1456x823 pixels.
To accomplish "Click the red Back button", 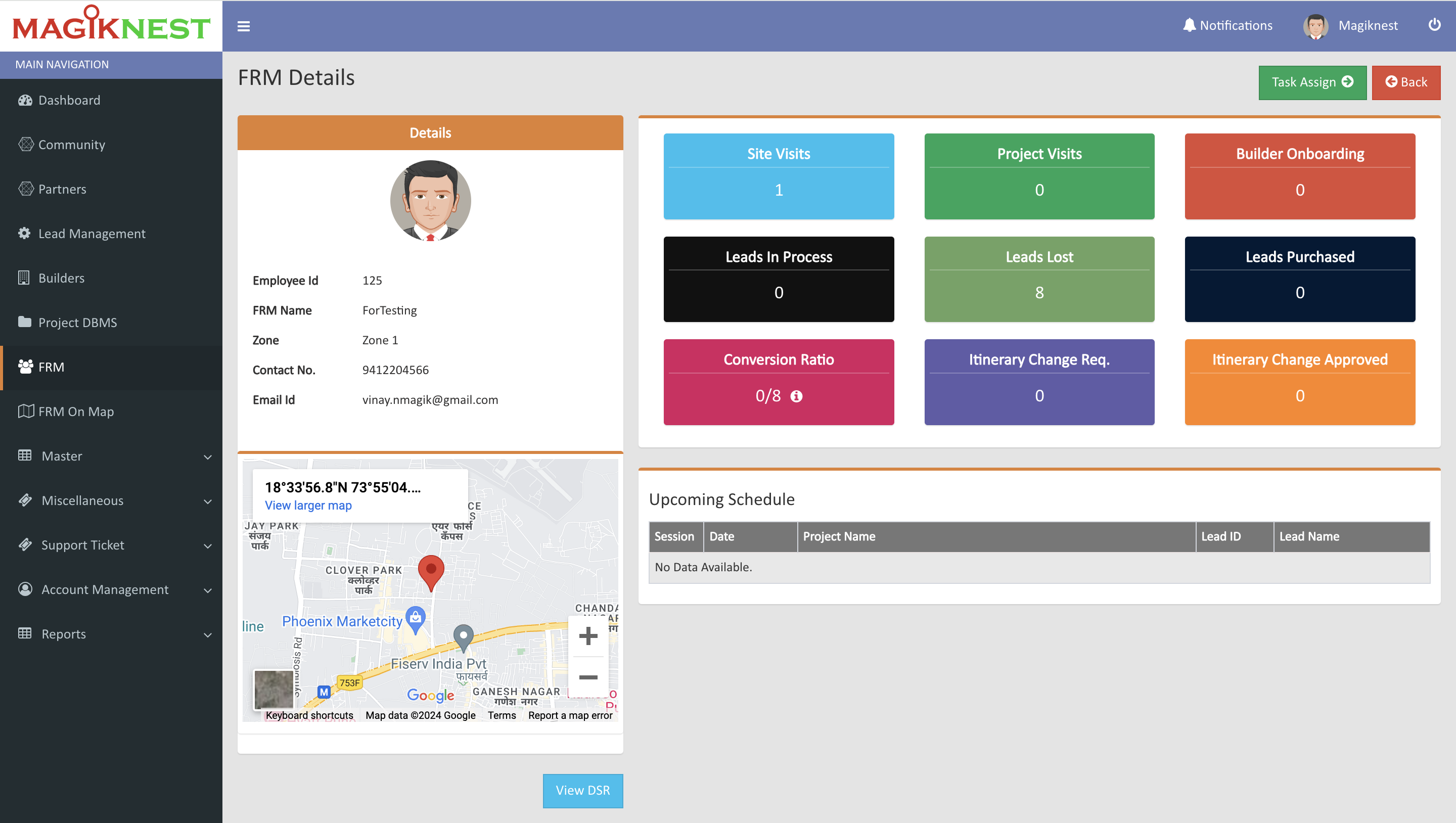I will (x=1405, y=82).
